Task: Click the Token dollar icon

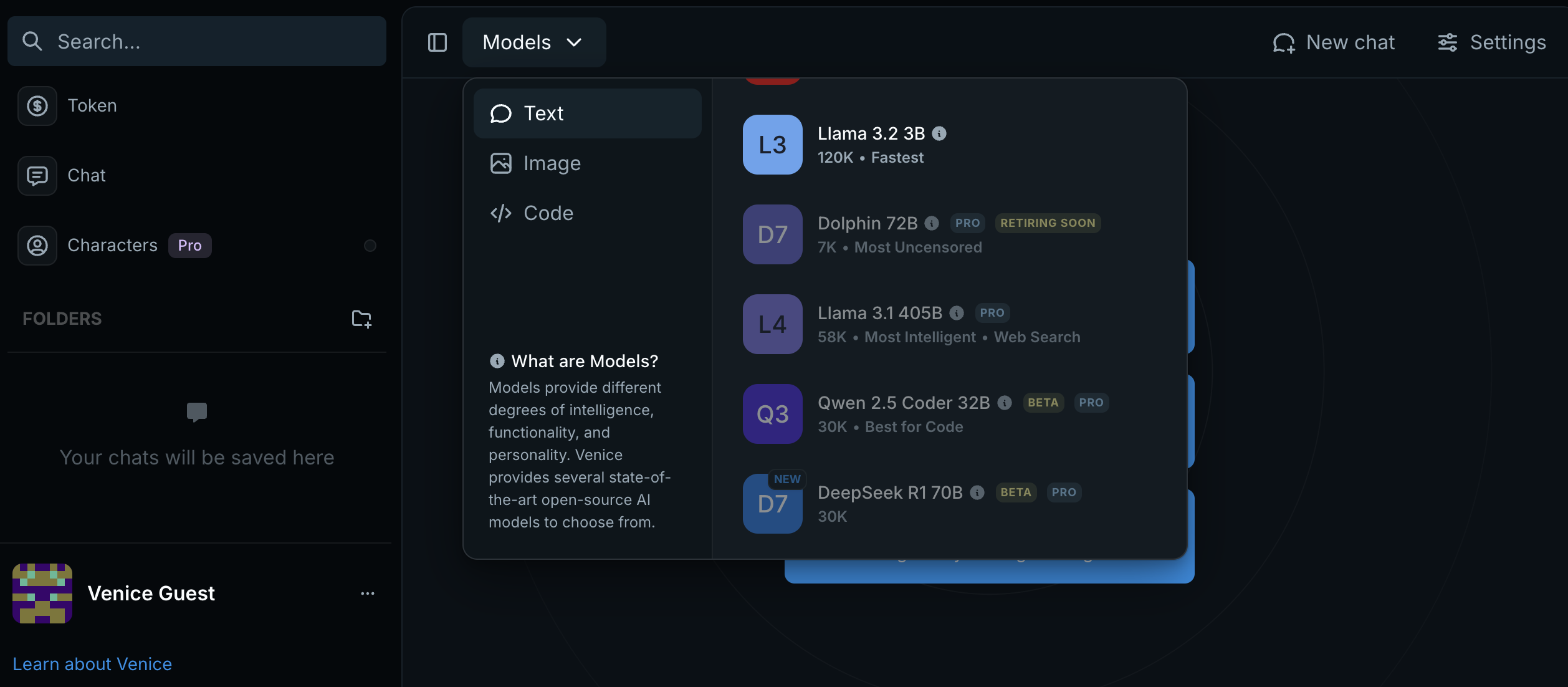Action: 37,106
